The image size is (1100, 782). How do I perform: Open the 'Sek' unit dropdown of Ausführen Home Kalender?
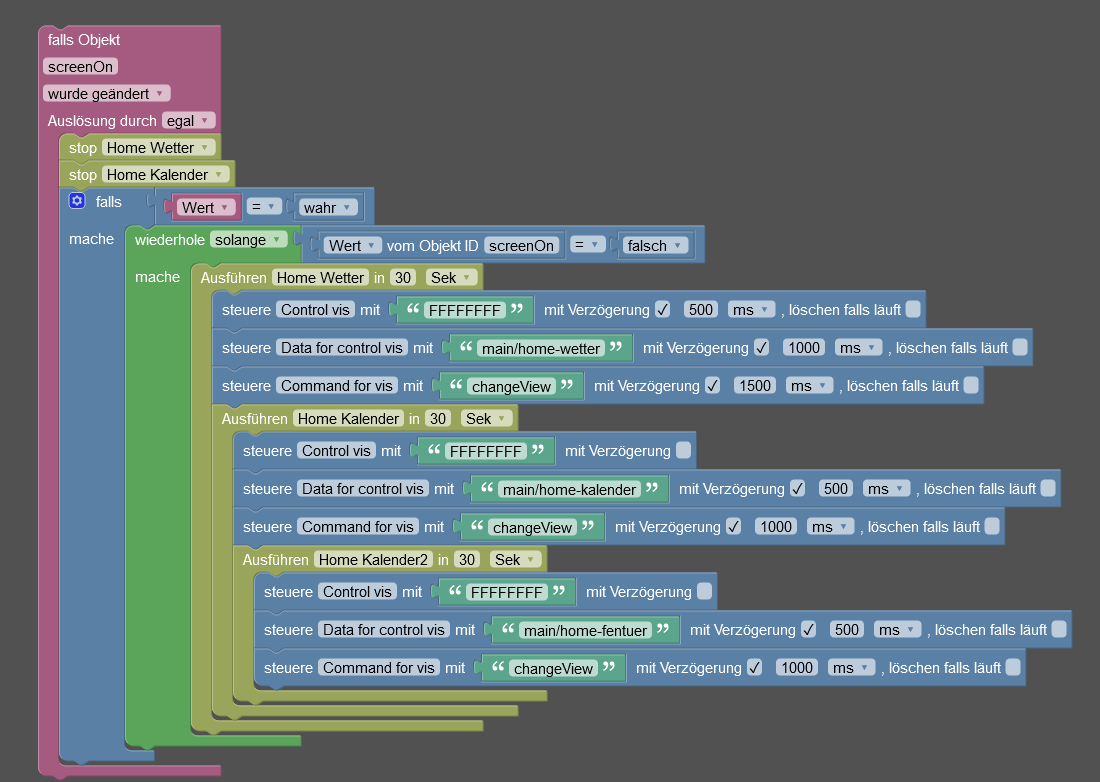pos(486,419)
